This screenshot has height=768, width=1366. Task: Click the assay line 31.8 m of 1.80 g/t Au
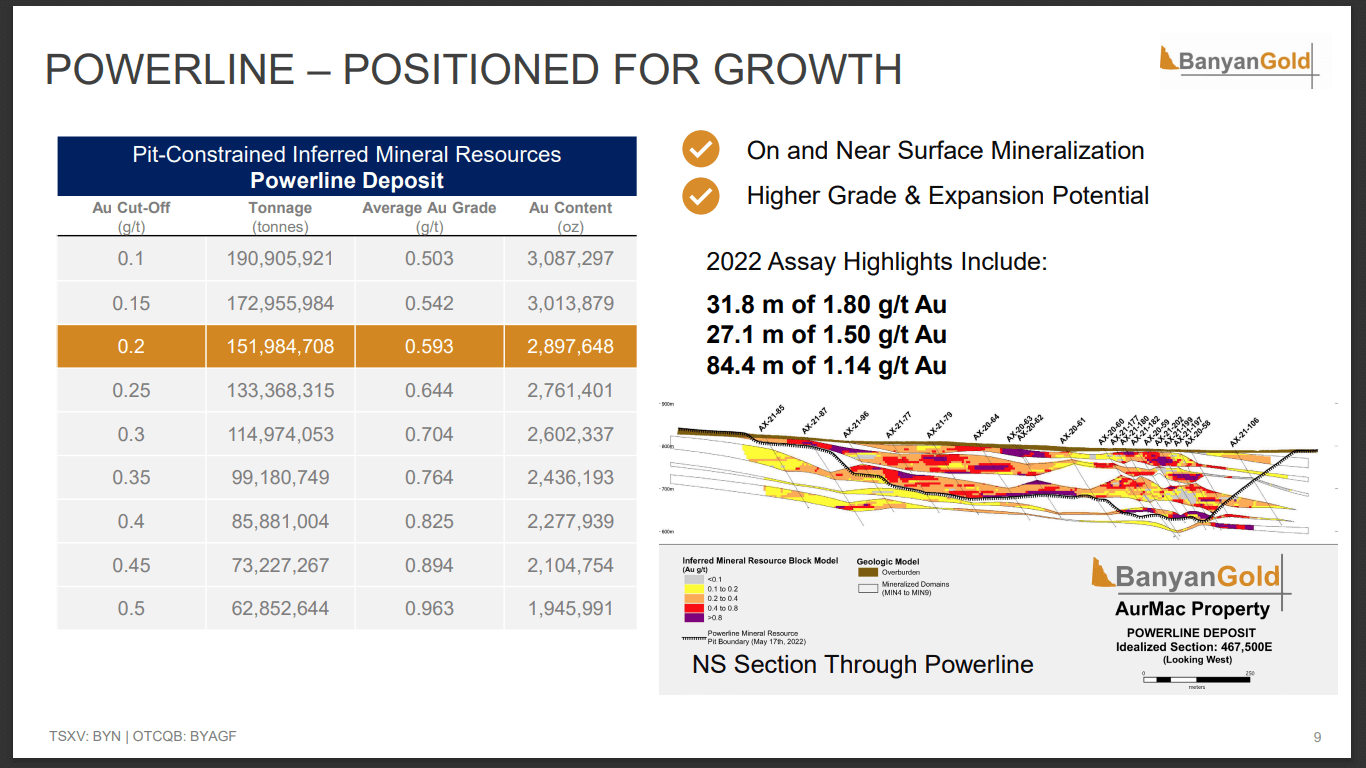pos(826,304)
